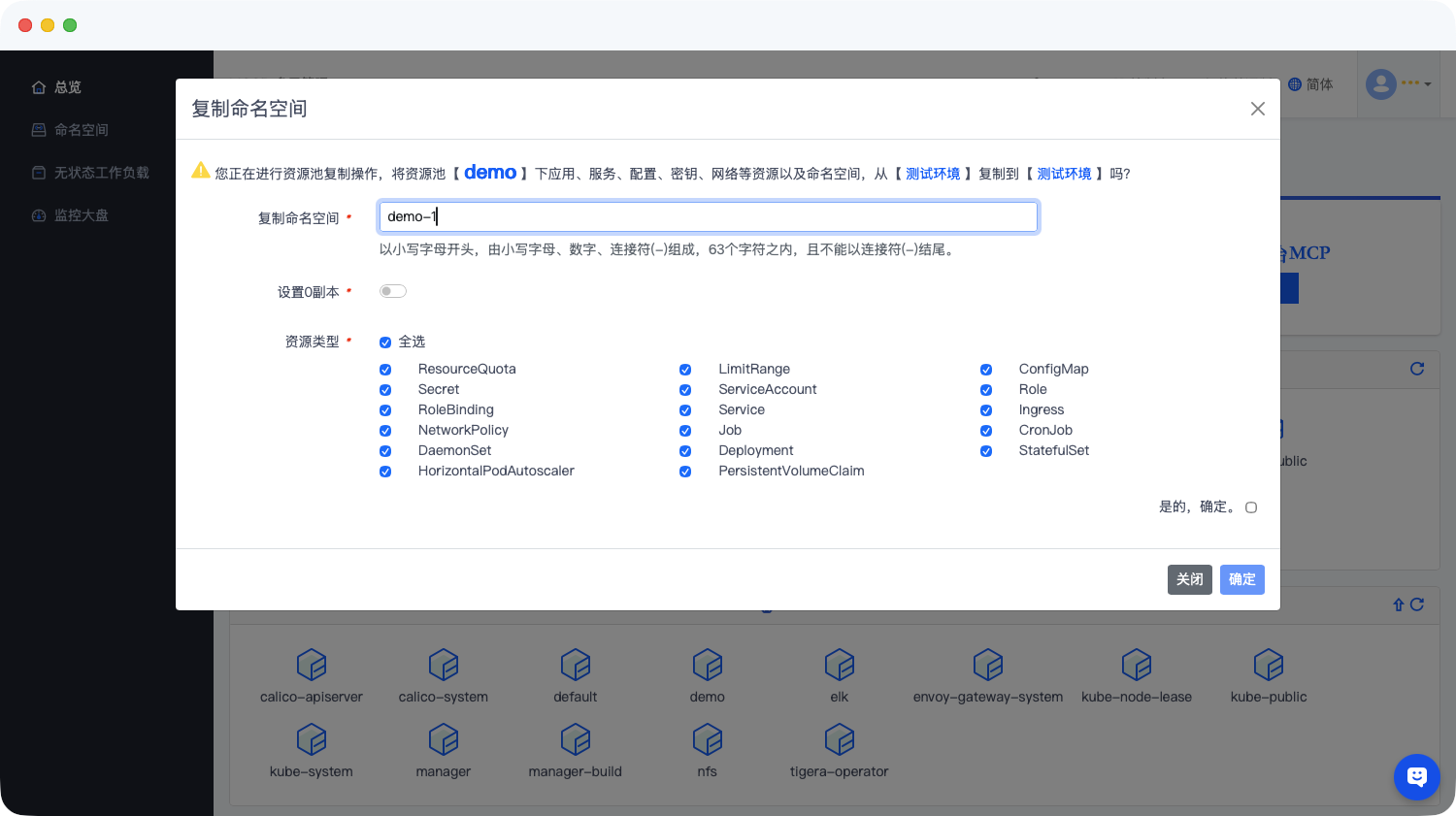This screenshot has height=816, width=1456.
Task: Click the demo namespace cube icon
Action: point(707,666)
